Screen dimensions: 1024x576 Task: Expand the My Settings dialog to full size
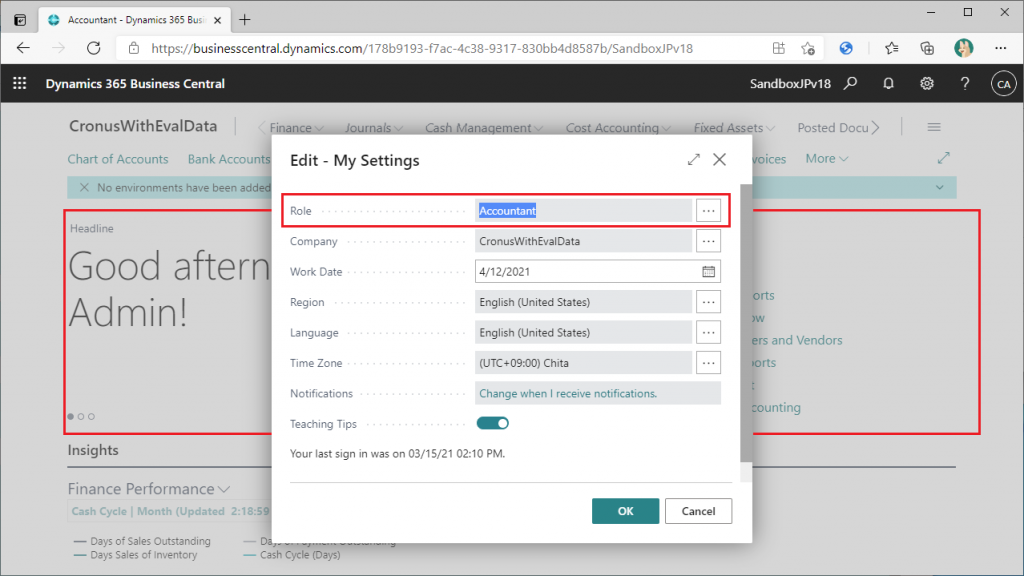click(694, 160)
